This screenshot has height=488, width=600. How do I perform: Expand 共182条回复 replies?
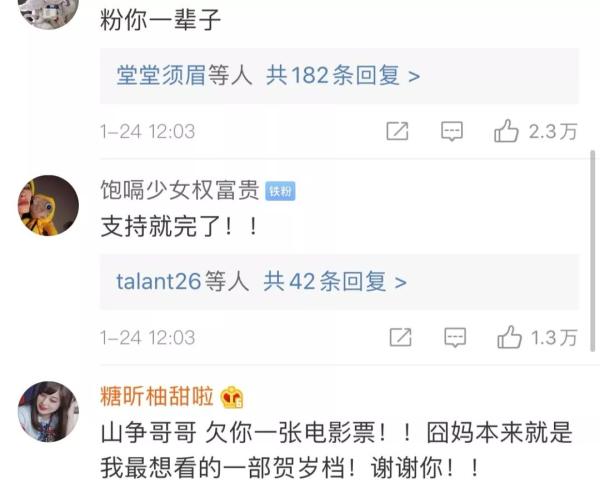pyautogui.click(x=343, y=75)
